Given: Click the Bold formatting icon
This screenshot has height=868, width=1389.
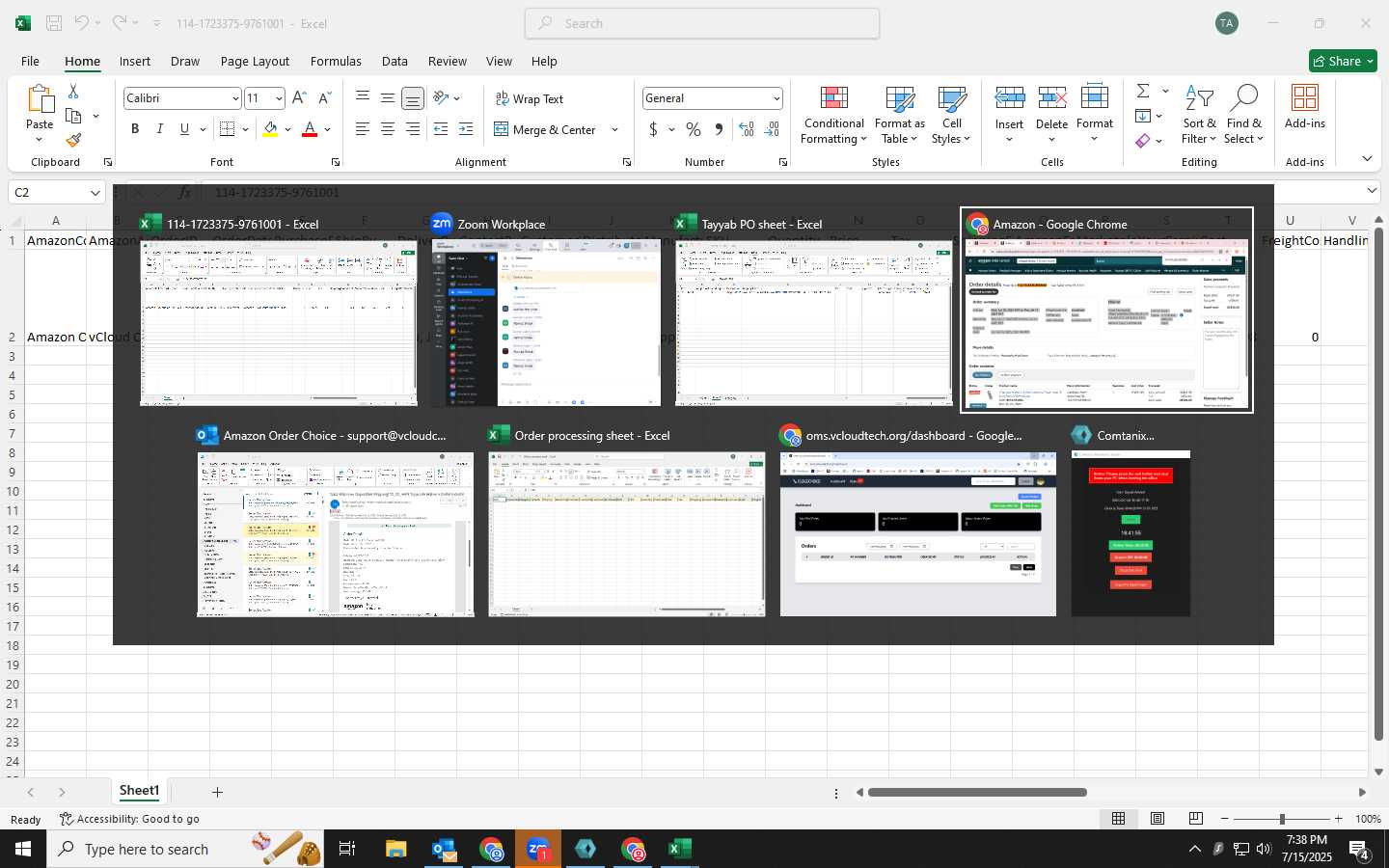Looking at the screenshot, I should pos(135,129).
